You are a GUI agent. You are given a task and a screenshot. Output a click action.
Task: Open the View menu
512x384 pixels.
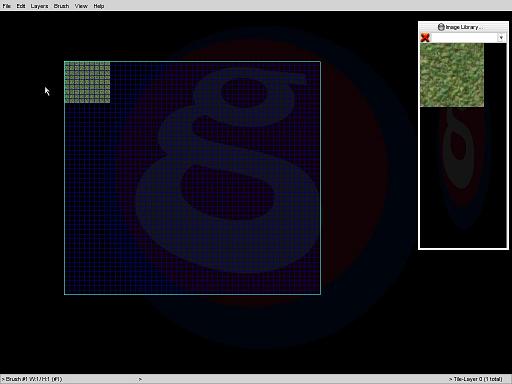click(81, 6)
